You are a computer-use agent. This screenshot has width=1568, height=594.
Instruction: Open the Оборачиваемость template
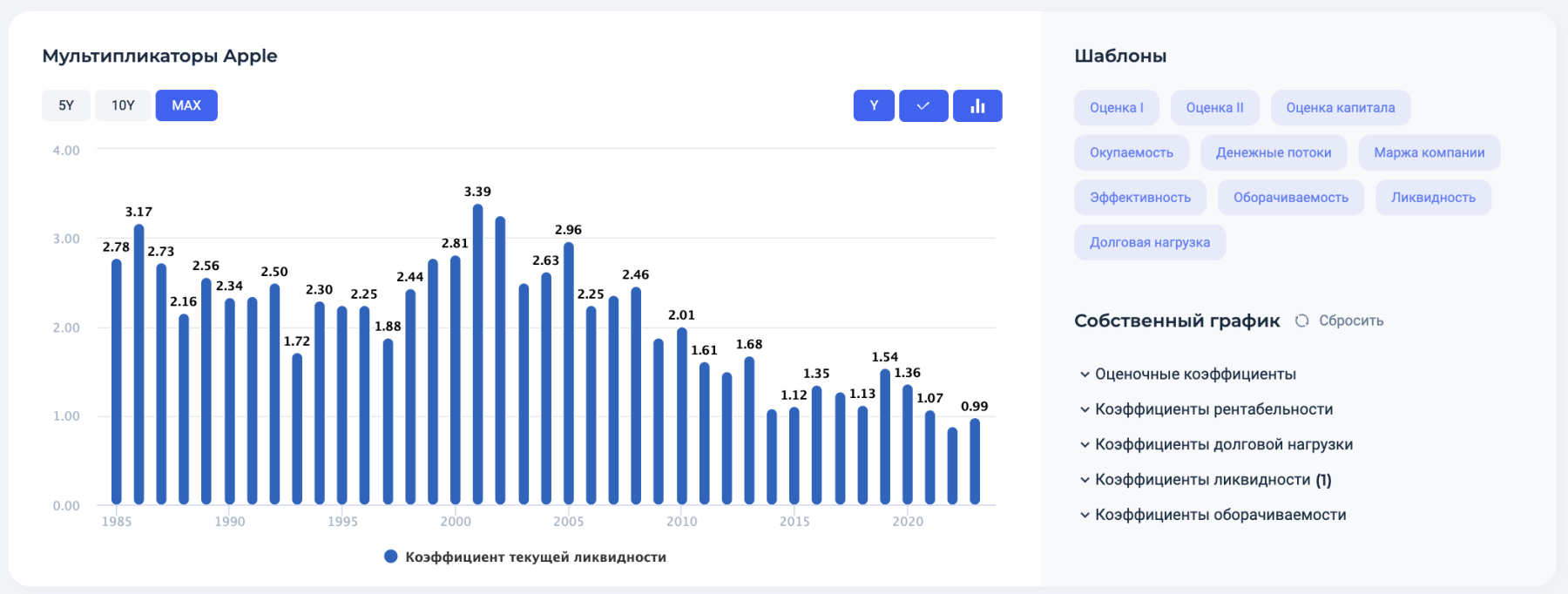tap(1291, 198)
